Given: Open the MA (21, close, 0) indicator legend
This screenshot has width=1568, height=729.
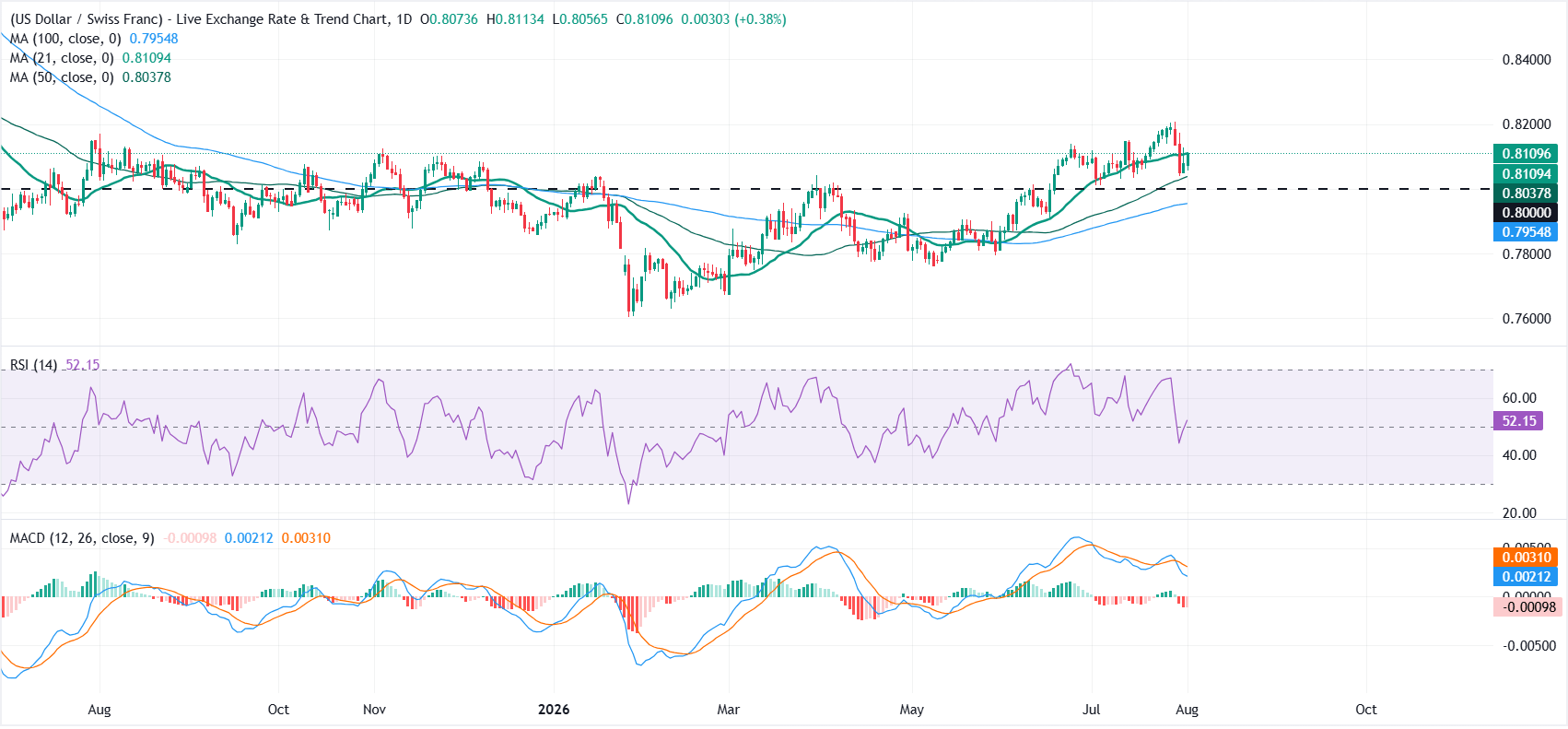Looking at the screenshot, I should tap(62, 58).
